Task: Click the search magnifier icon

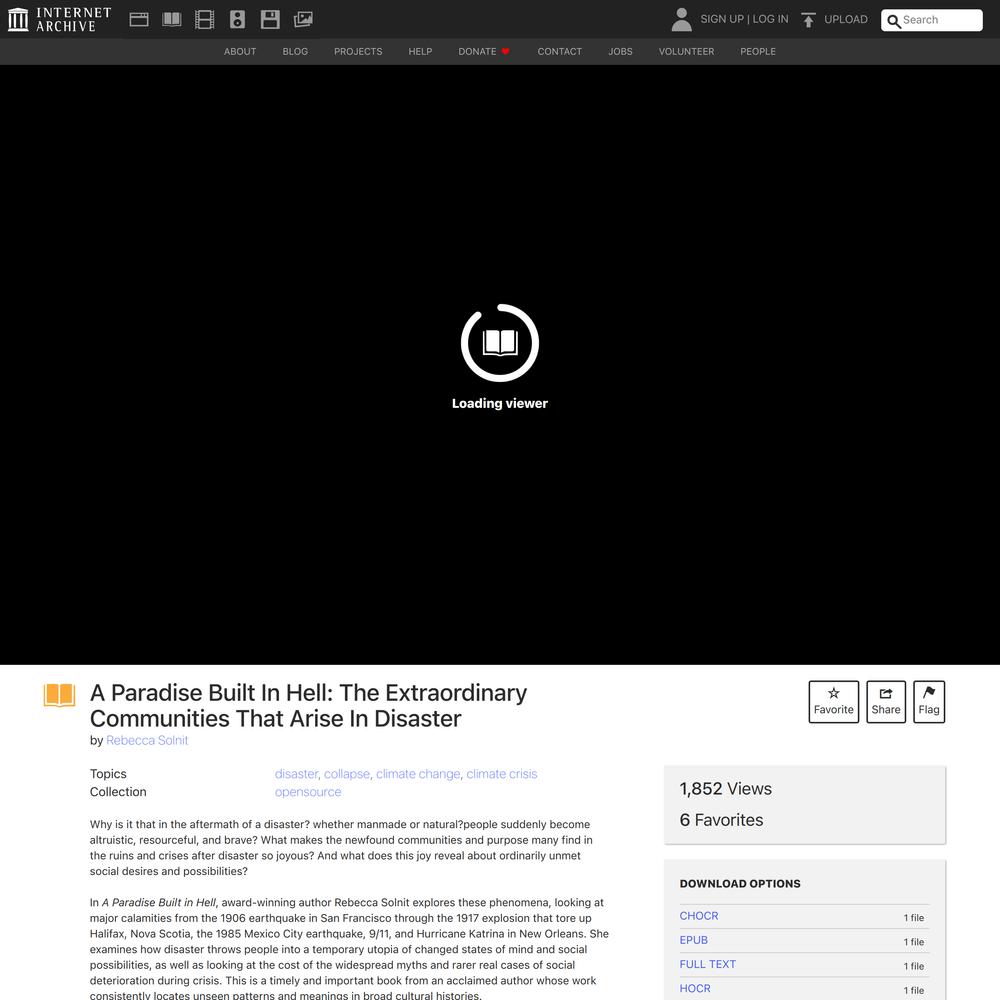Action: tap(894, 21)
